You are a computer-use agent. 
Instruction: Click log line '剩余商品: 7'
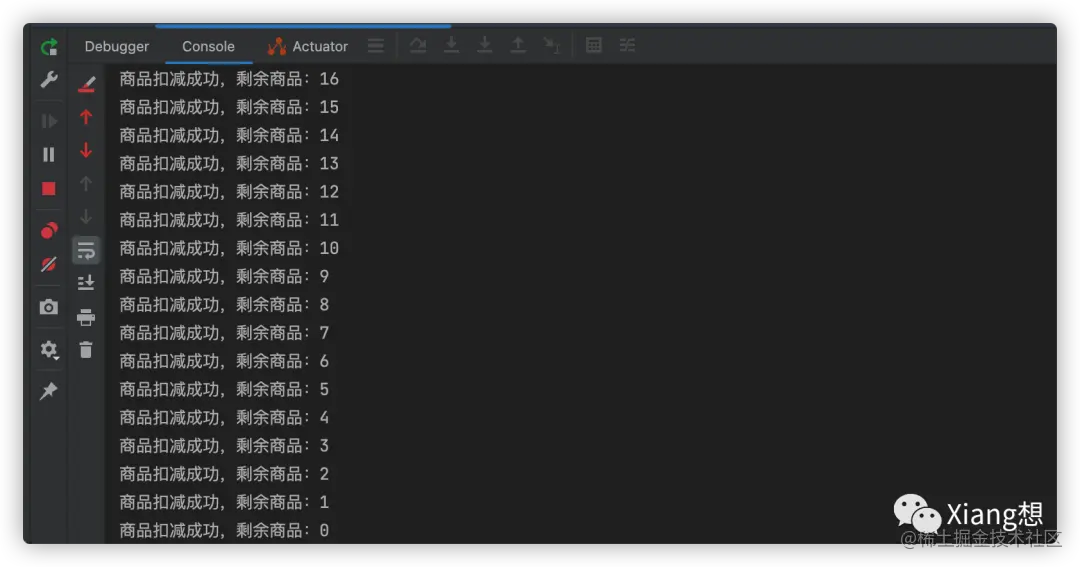225,333
